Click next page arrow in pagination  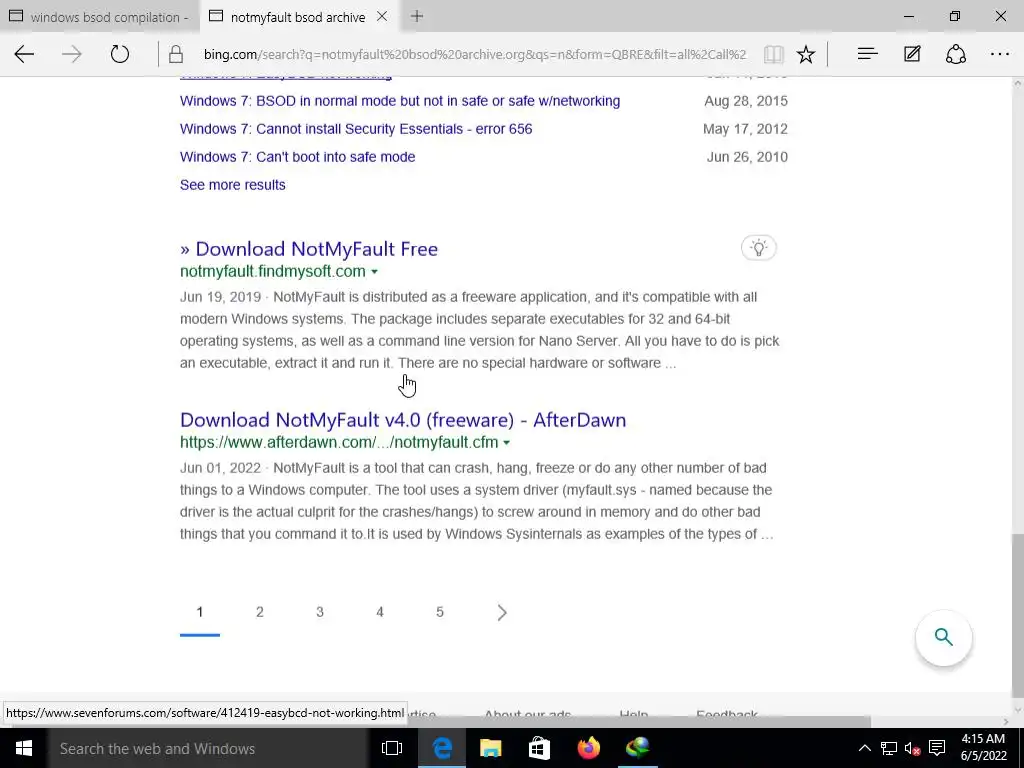[x=502, y=613]
